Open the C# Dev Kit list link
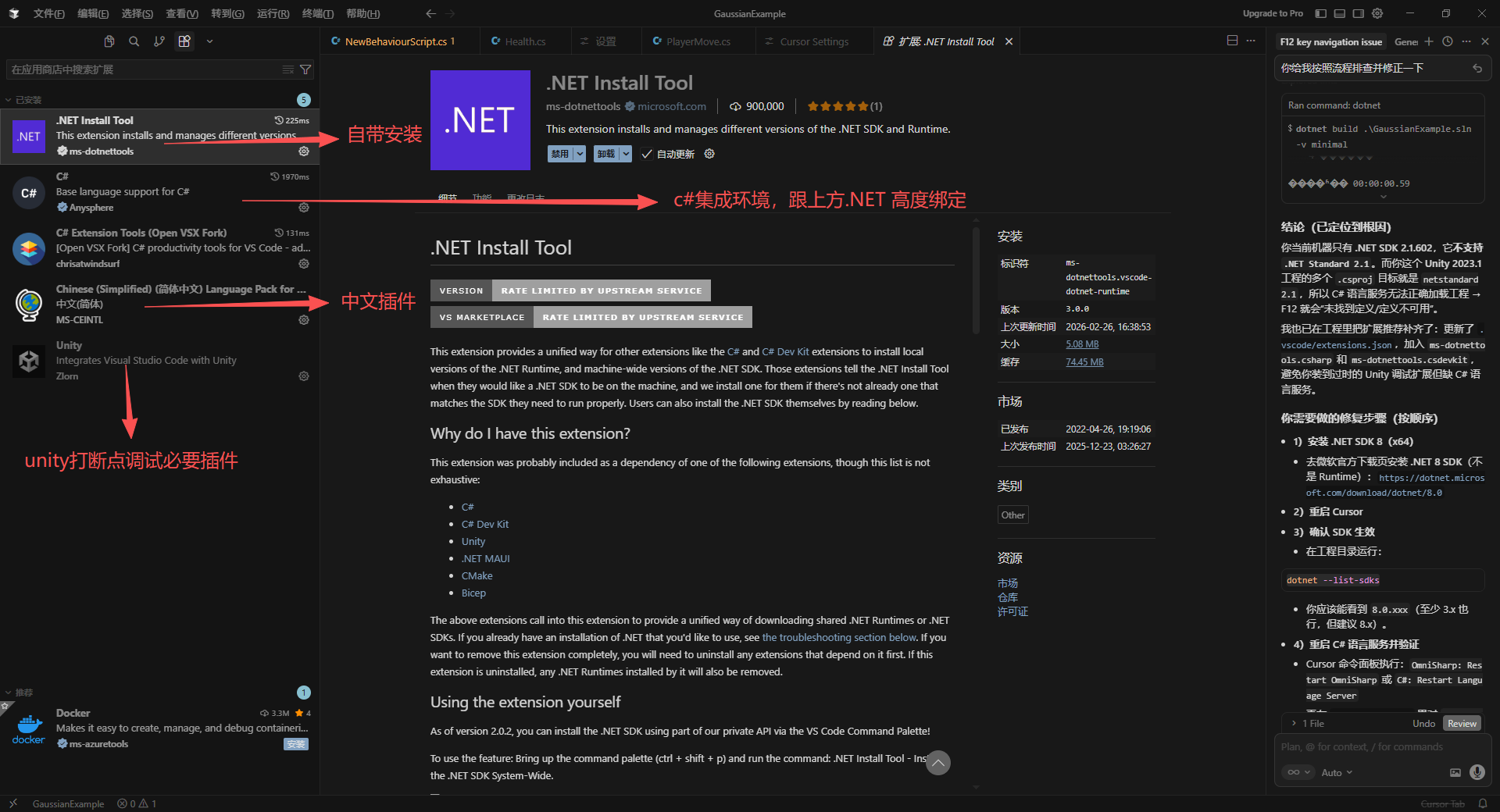 484,524
